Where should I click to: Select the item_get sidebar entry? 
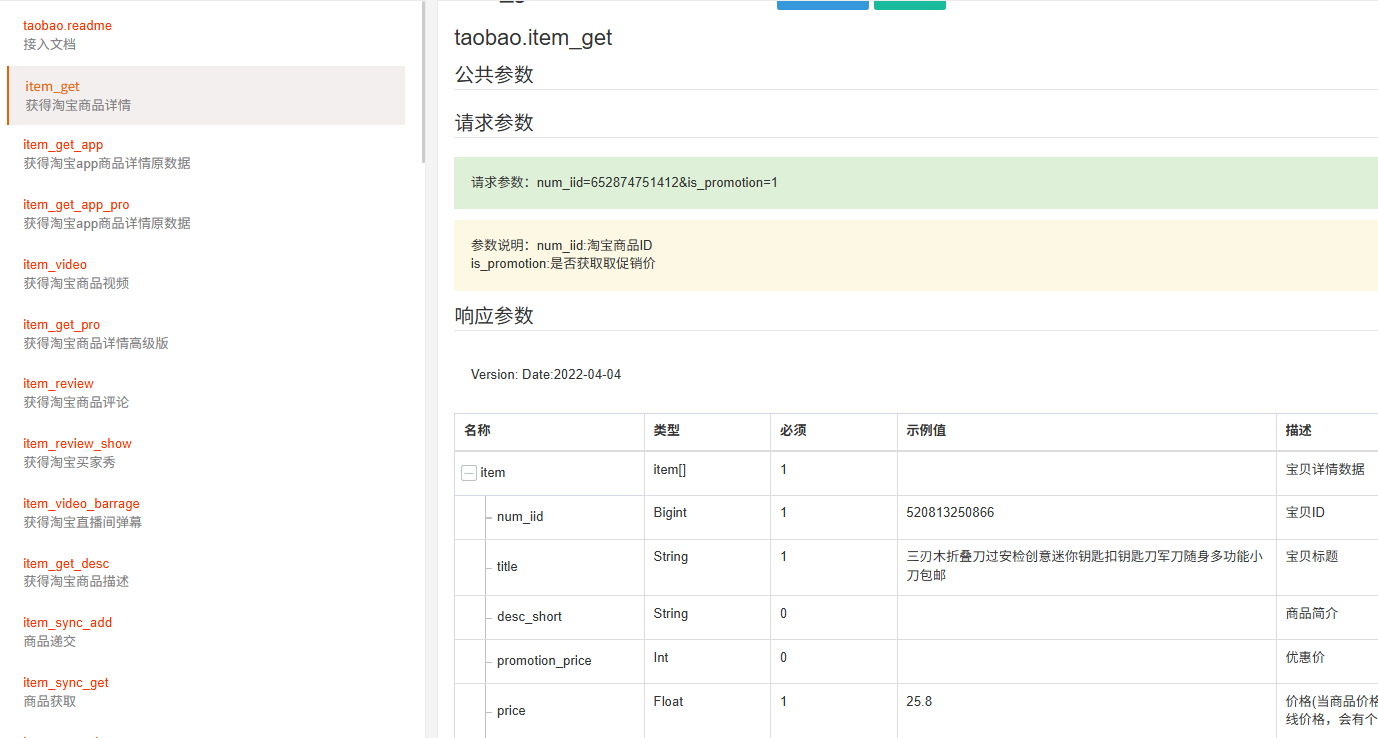click(206, 96)
